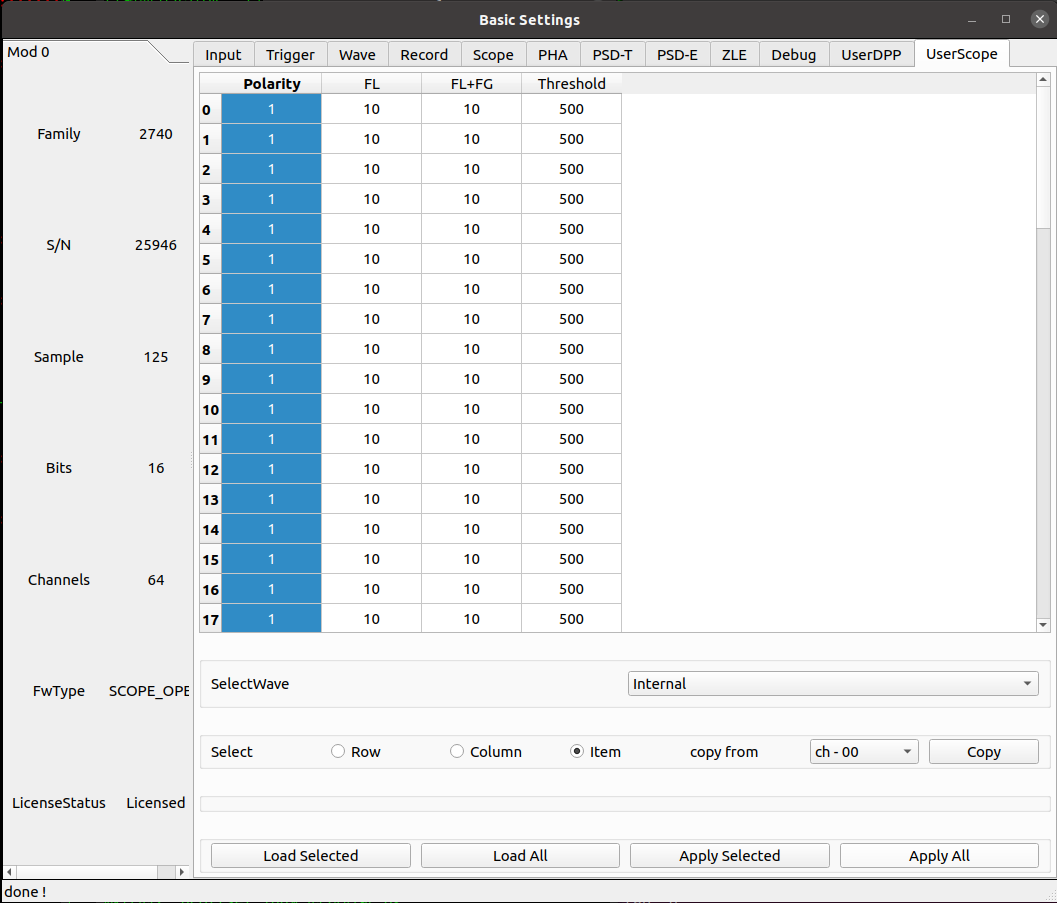Select the Column radio button

tap(457, 752)
